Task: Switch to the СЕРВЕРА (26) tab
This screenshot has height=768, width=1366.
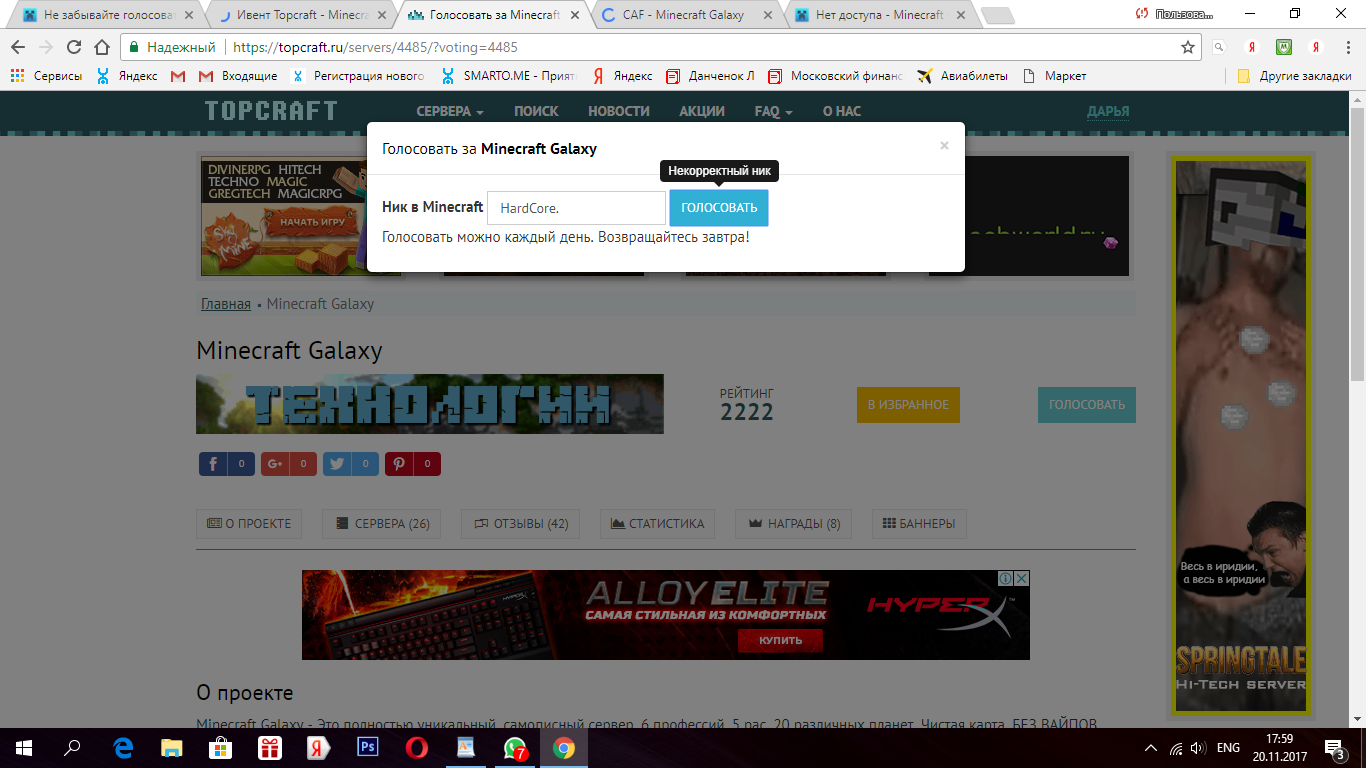Action: (382, 523)
